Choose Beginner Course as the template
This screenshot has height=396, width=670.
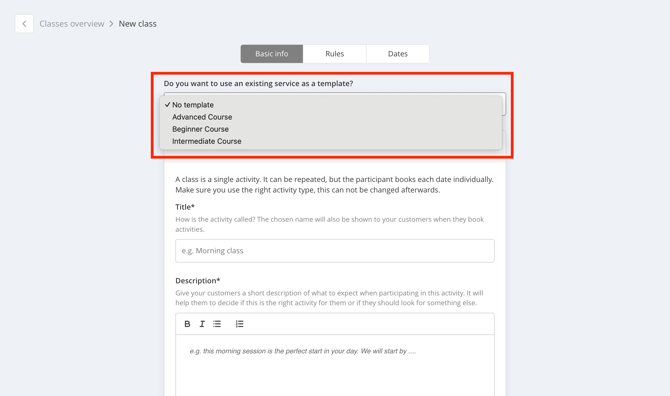click(x=331, y=129)
